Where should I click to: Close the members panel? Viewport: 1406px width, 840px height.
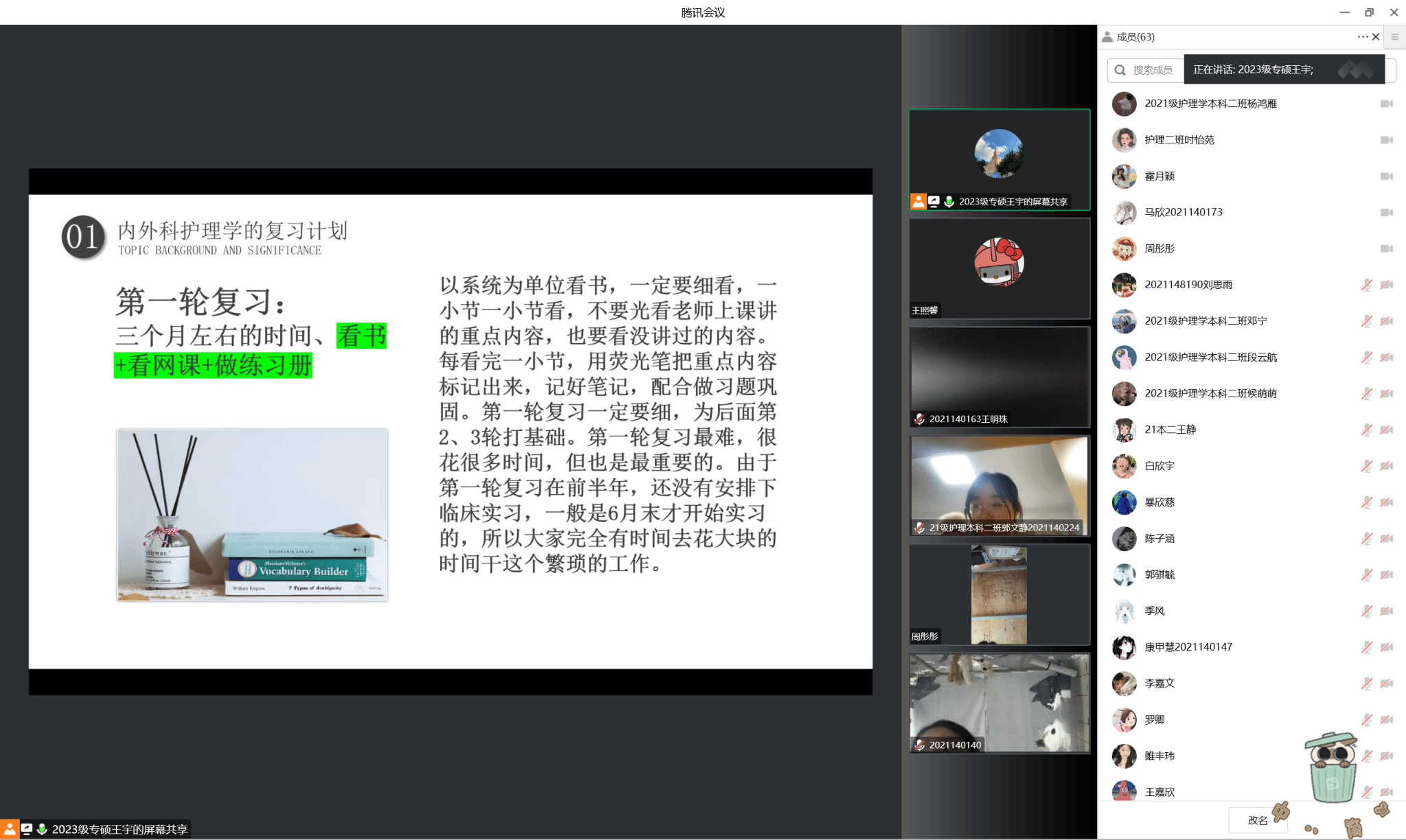(1376, 37)
